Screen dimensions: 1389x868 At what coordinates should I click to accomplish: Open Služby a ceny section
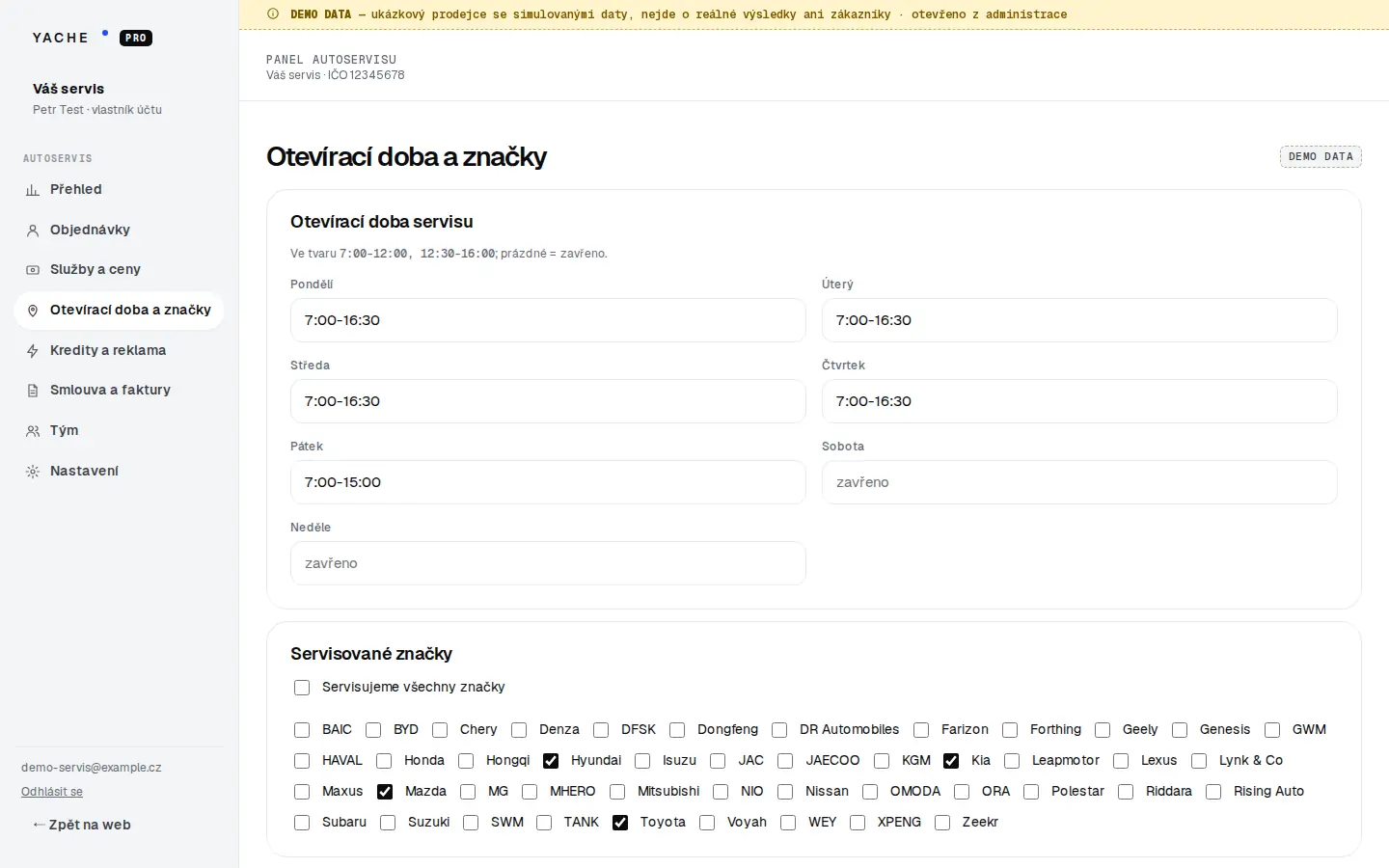(x=119, y=270)
